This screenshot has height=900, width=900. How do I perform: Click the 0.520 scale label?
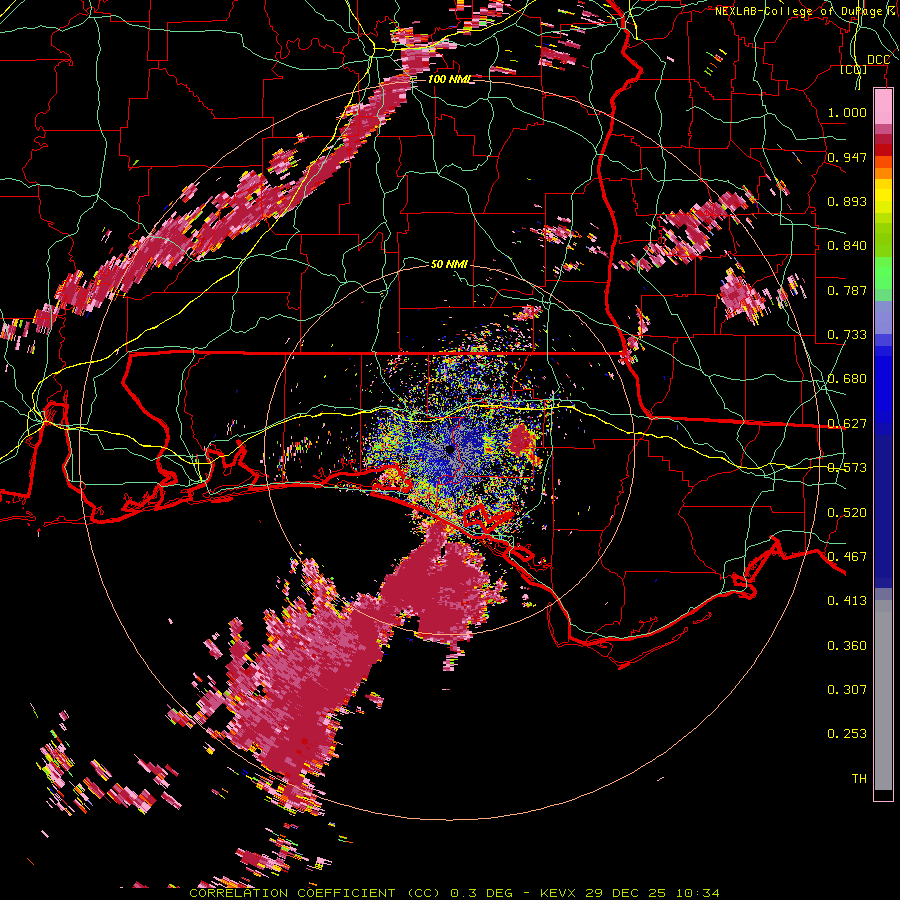coord(847,512)
